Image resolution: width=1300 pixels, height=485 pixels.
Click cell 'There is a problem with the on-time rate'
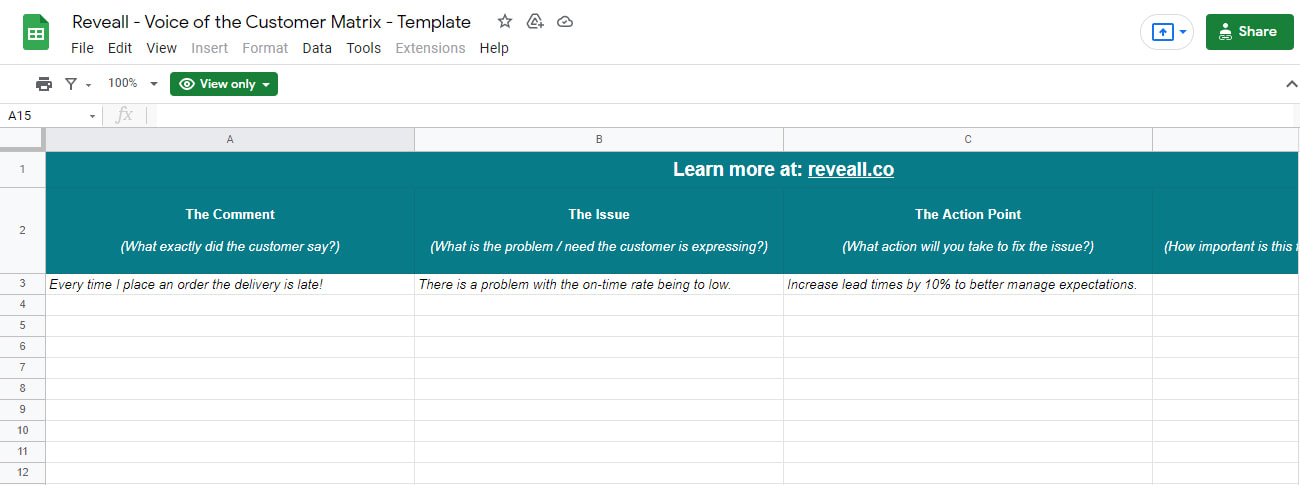tap(599, 284)
